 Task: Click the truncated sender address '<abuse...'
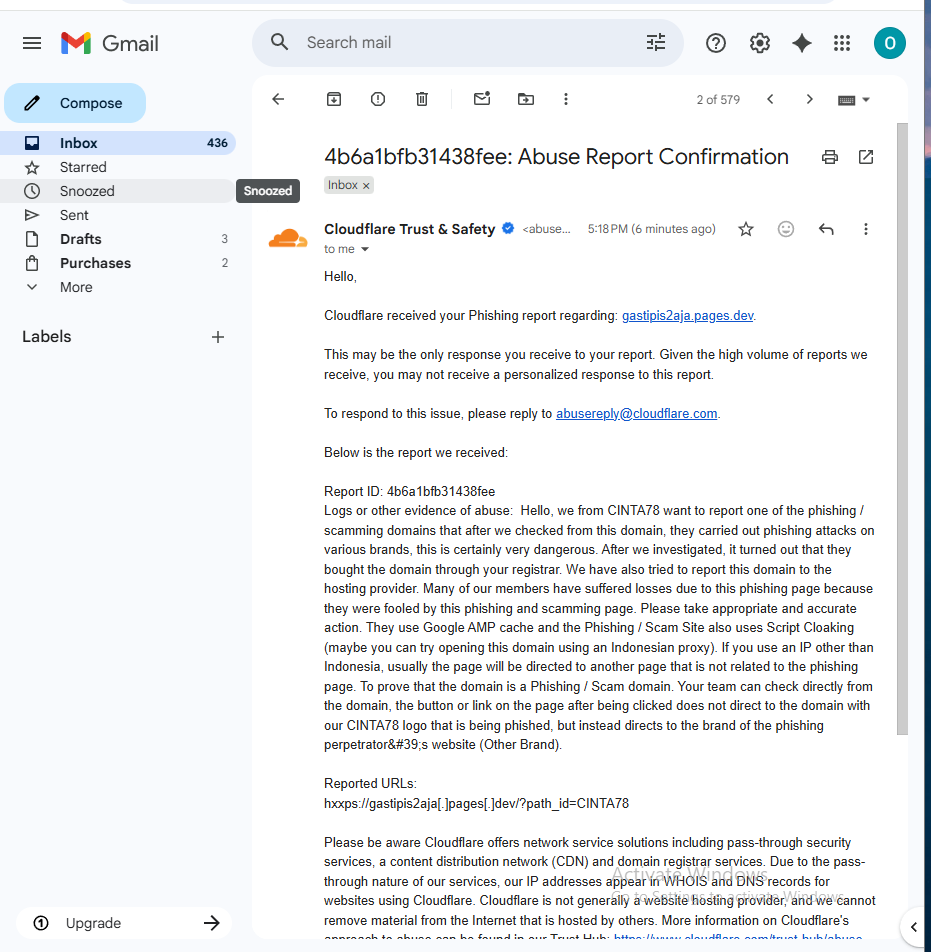(x=547, y=229)
